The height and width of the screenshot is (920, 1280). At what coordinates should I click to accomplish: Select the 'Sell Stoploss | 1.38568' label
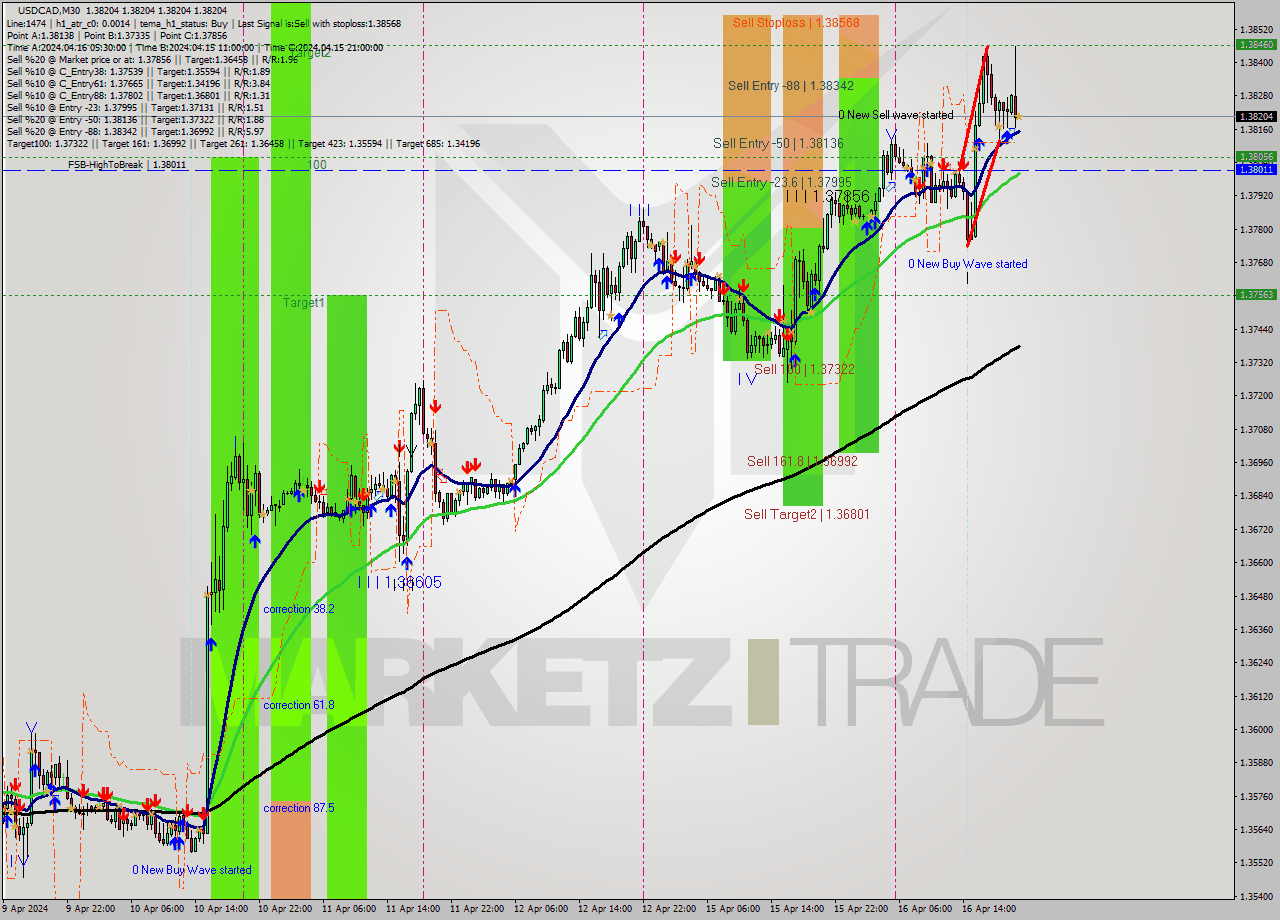795,22
